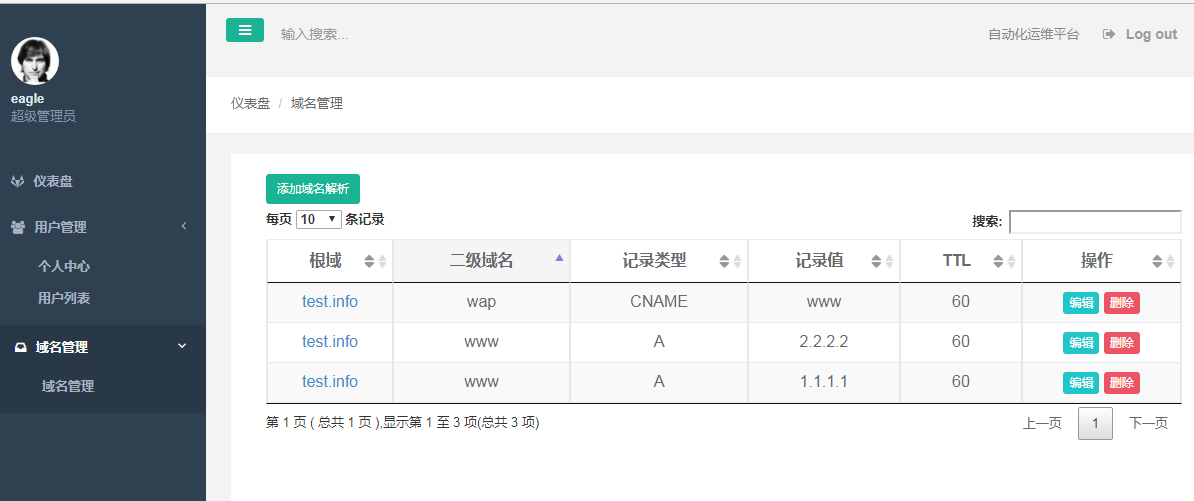Screen dimensions: 1194x501
Task: Focus the 搜索 table search field
Action: 1095,222
